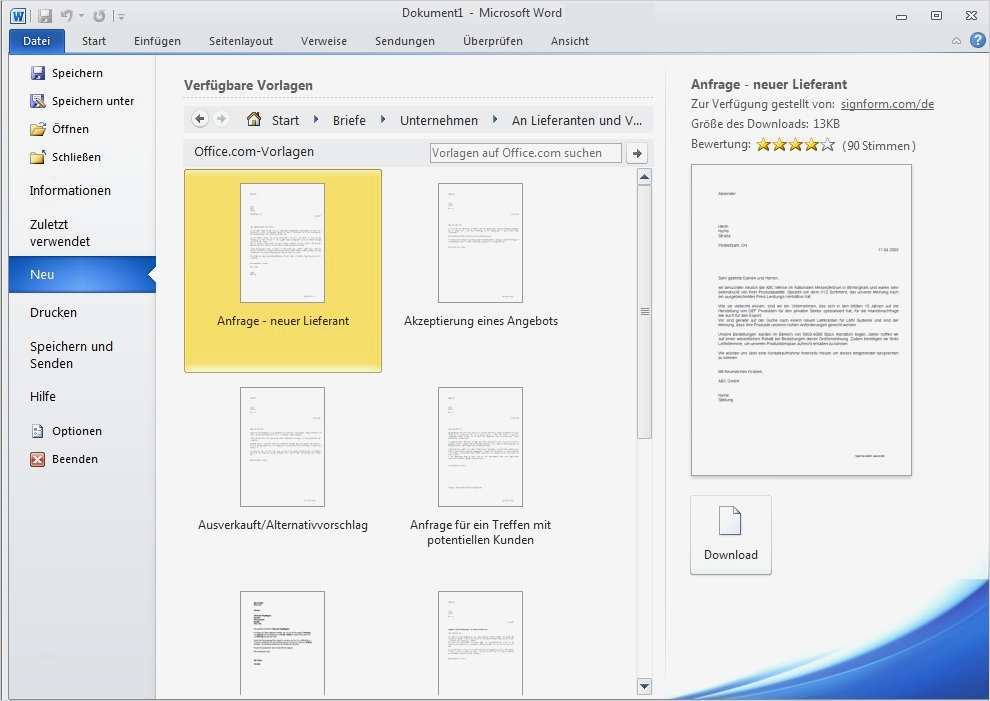
Task: Open Help via the question mark icon
Action: 978,40
